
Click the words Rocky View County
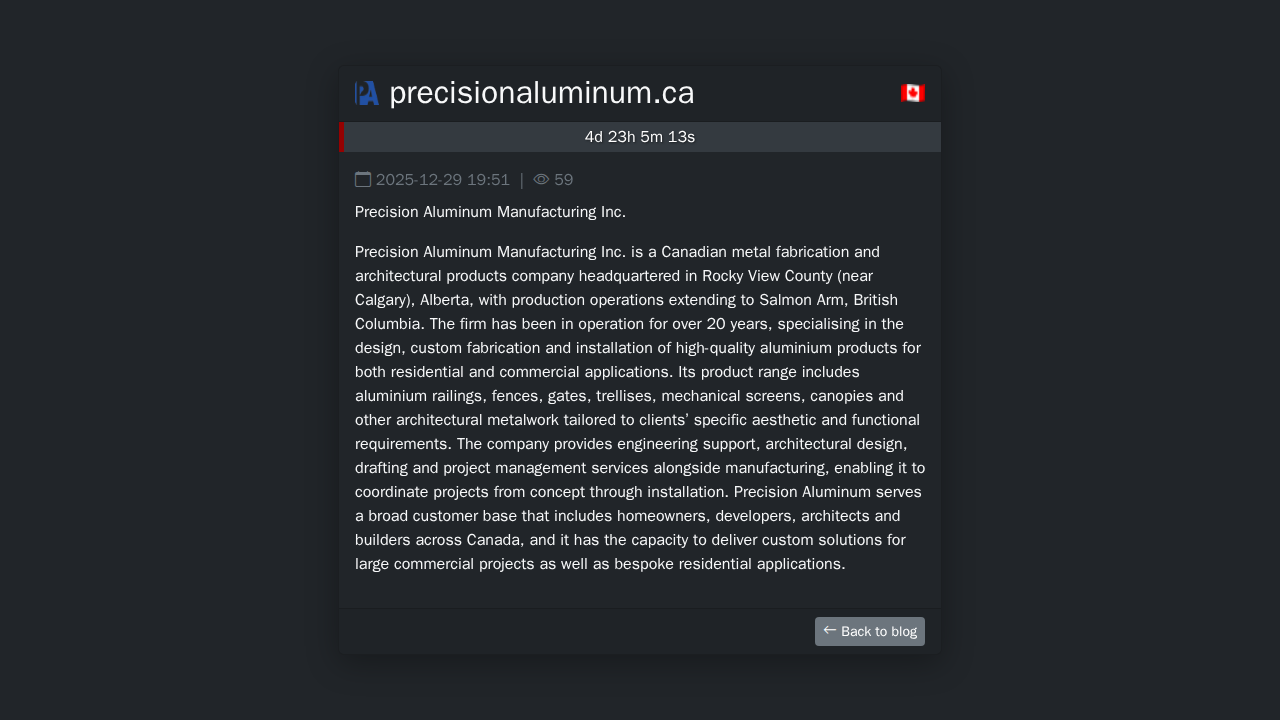click(x=767, y=276)
